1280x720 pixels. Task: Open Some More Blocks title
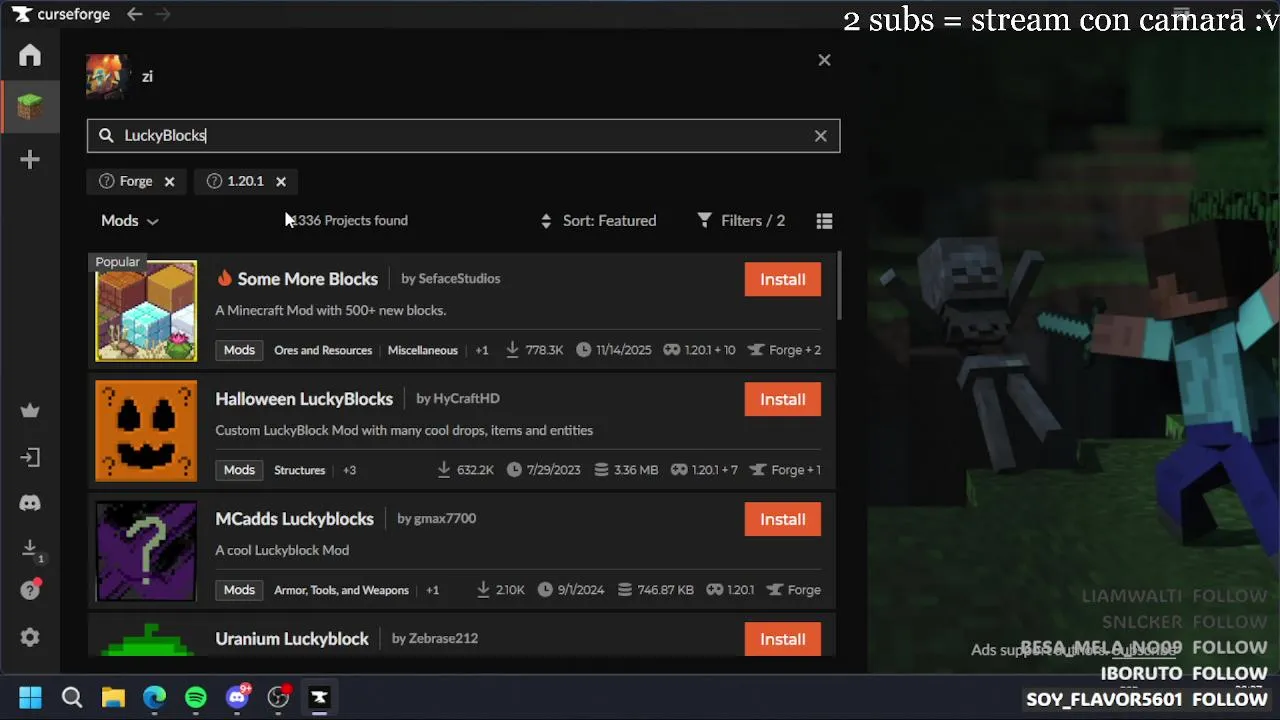pyautogui.click(x=308, y=279)
